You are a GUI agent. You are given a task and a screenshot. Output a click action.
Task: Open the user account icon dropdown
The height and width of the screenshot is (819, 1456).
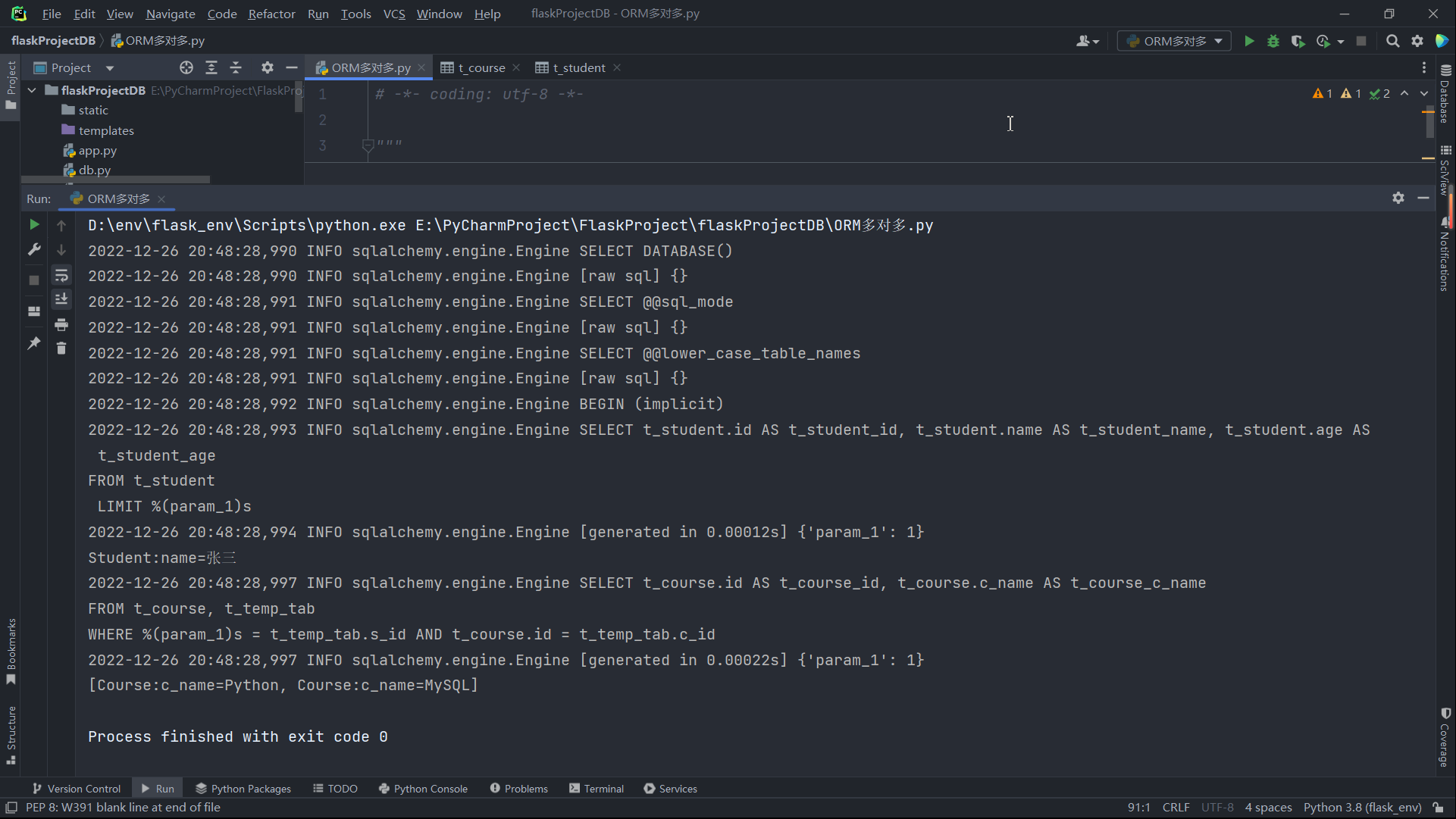coord(1087,41)
